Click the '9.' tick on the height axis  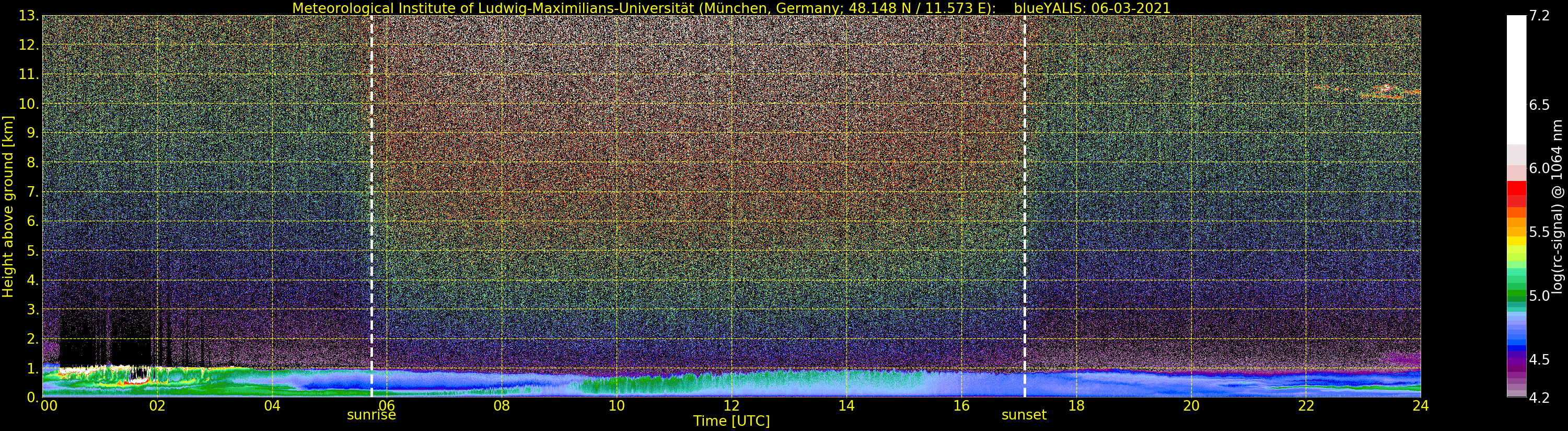[x=32, y=133]
